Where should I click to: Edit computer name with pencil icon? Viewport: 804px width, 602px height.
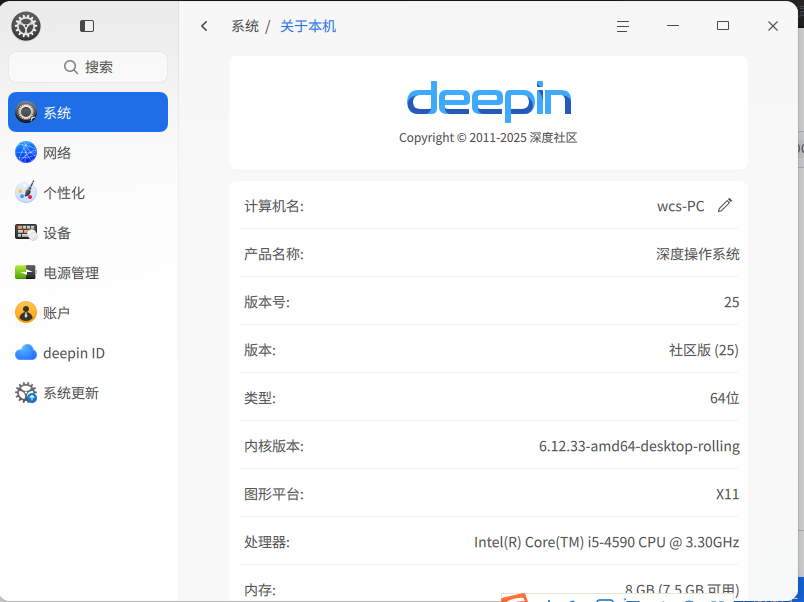point(725,205)
